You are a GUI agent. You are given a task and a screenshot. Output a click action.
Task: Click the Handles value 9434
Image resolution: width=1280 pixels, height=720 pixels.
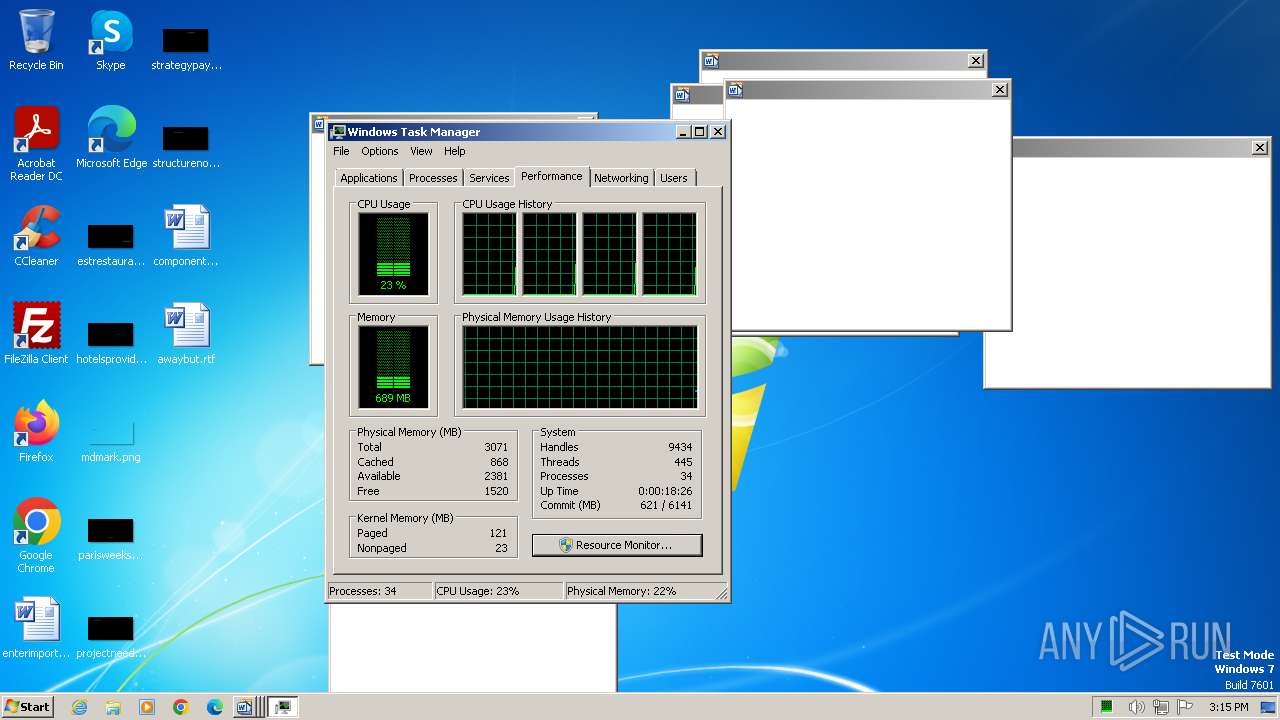coord(680,447)
